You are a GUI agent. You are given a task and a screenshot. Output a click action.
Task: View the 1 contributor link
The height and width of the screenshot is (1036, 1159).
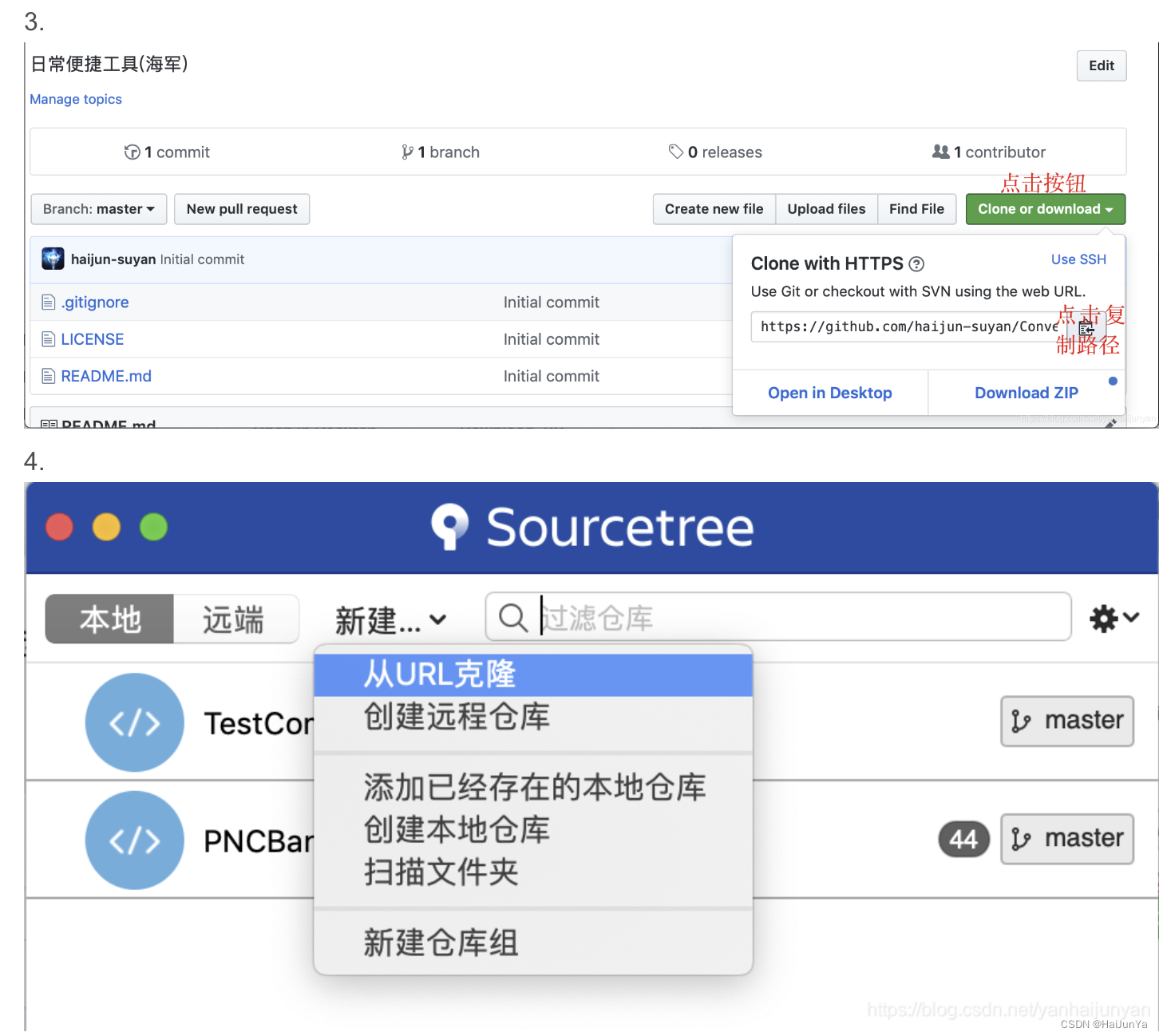click(x=989, y=152)
